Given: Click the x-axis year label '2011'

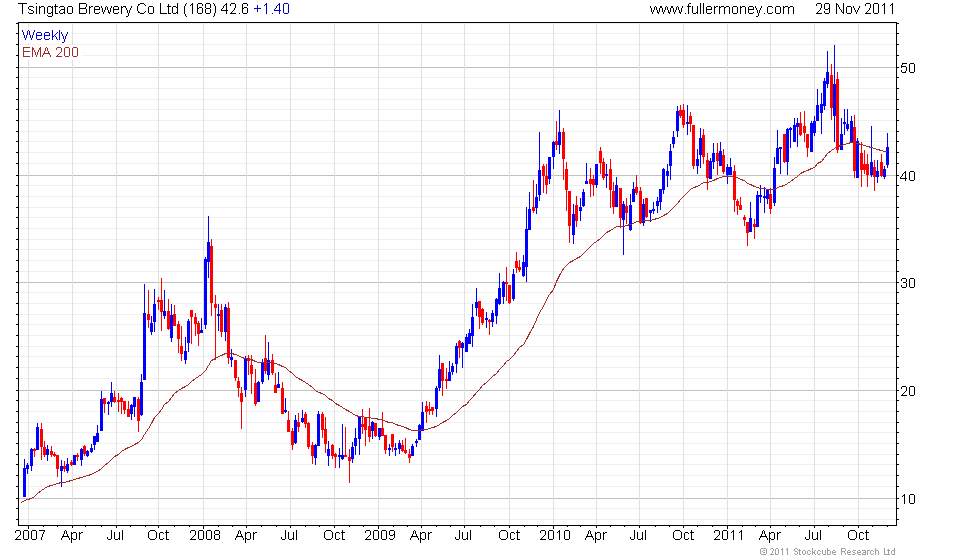Looking at the screenshot, I should tap(729, 536).
